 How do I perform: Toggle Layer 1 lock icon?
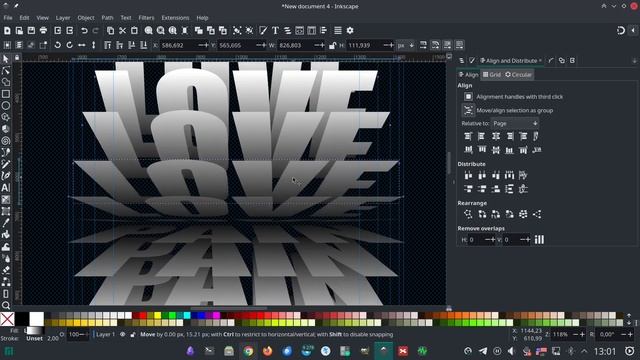[133, 334]
